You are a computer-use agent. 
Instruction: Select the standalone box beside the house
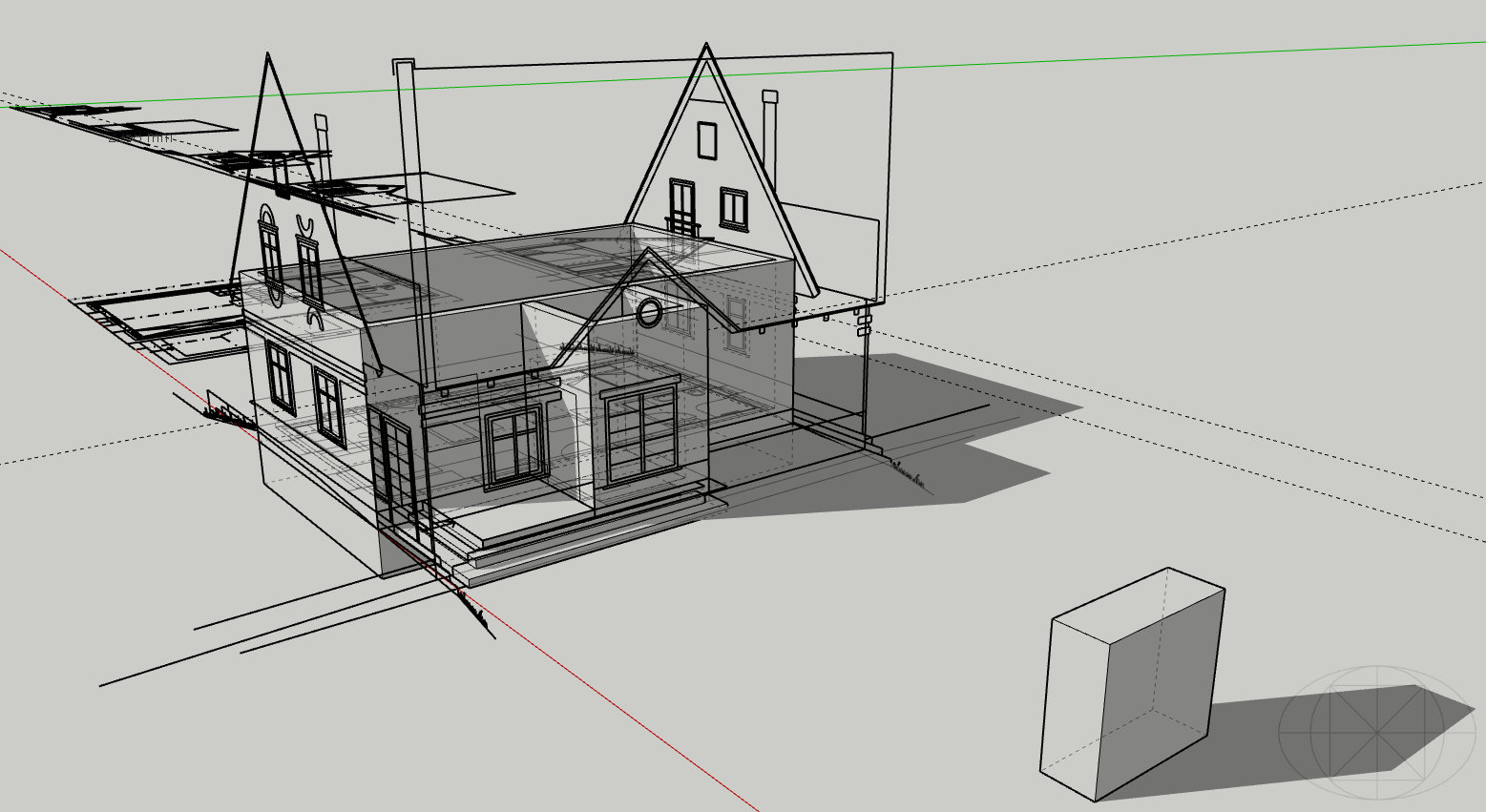pos(1132,684)
